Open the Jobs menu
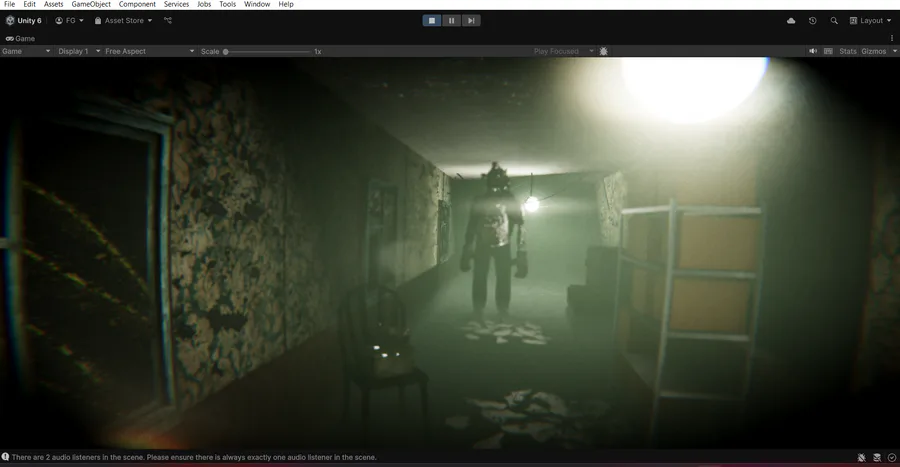Screen dimensions: 900x467 pyautogui.click(x=204, y=4)
